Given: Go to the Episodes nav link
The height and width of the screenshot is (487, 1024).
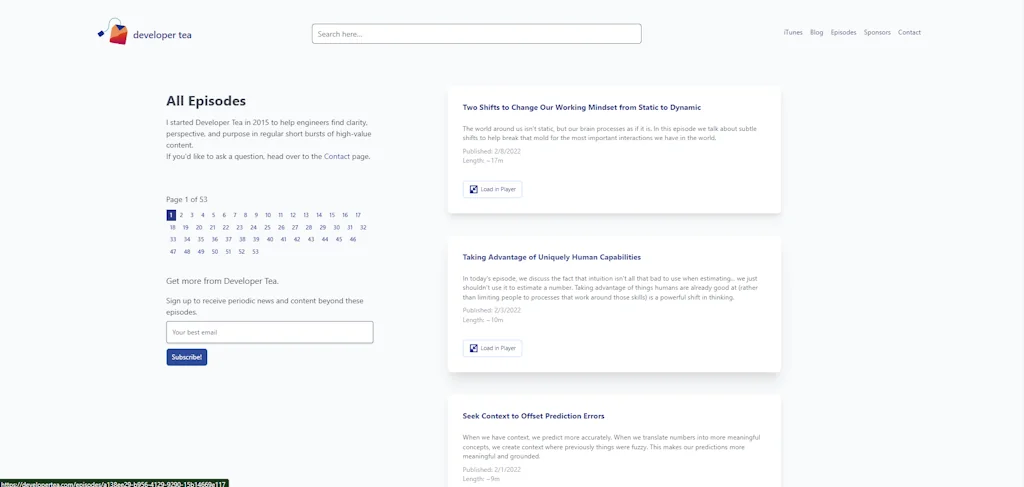Looking at the screenshot, I should coord(843,33).
